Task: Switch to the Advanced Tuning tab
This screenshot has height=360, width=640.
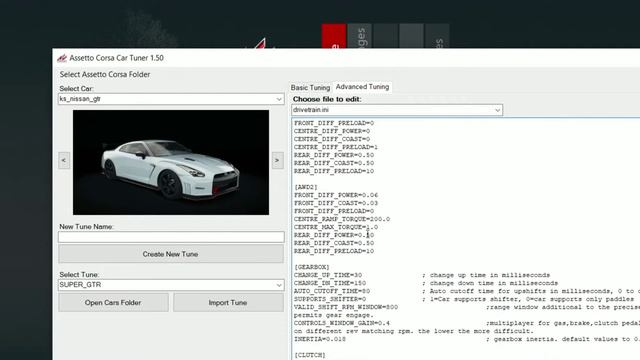Action: point(362,87)
